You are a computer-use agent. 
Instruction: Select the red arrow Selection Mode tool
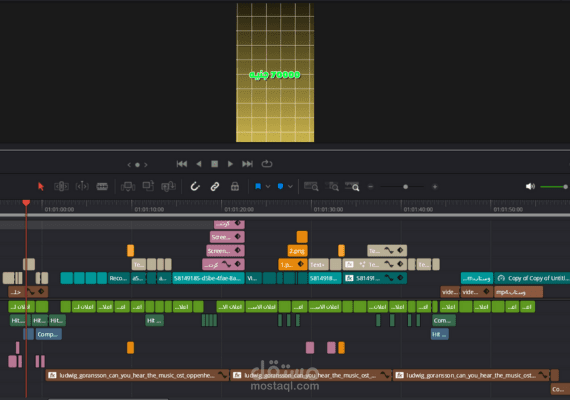pyautogui.click(x=41, y=187)
